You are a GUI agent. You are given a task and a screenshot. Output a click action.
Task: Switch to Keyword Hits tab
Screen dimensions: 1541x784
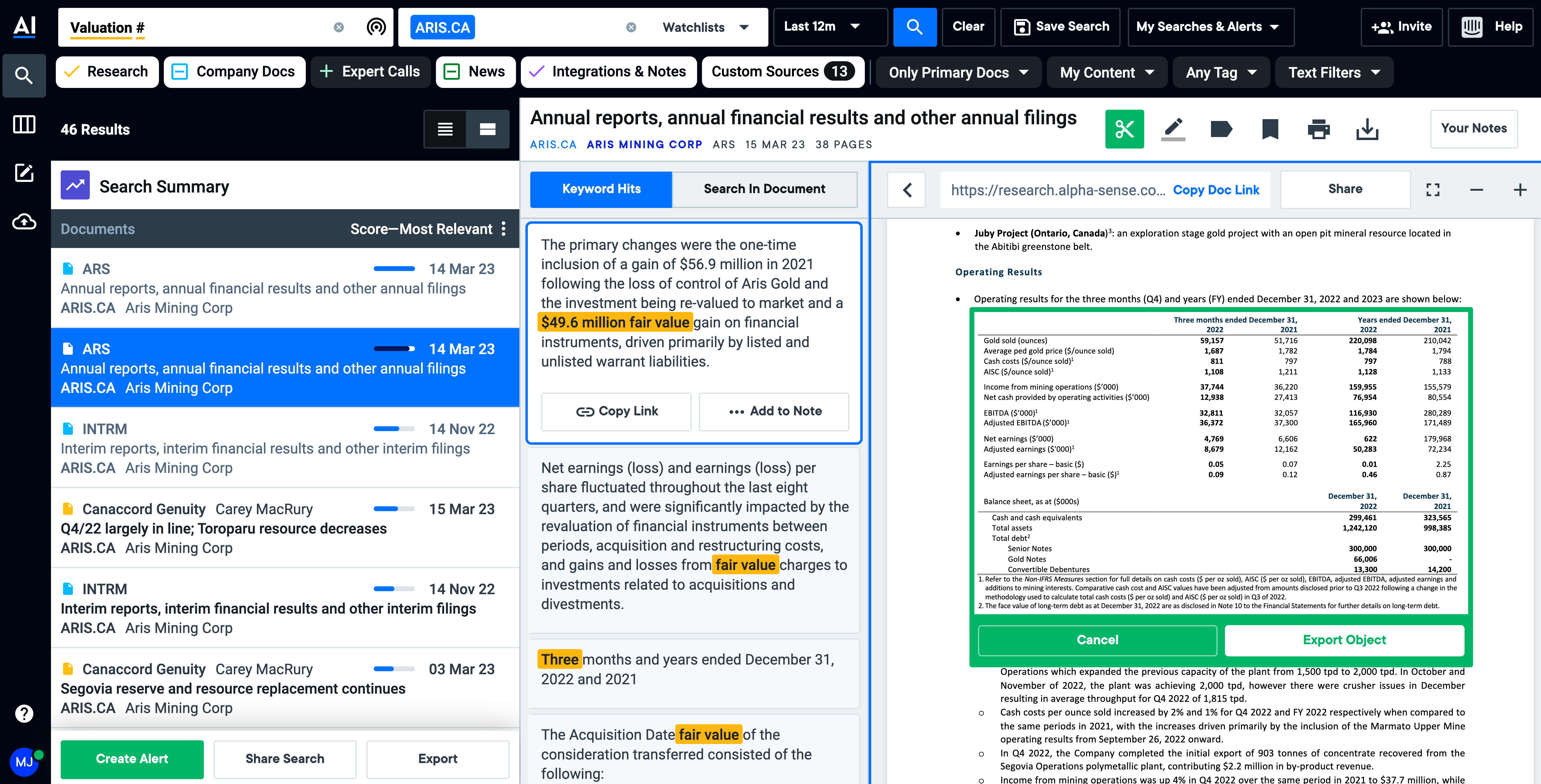tap(601, 189)
